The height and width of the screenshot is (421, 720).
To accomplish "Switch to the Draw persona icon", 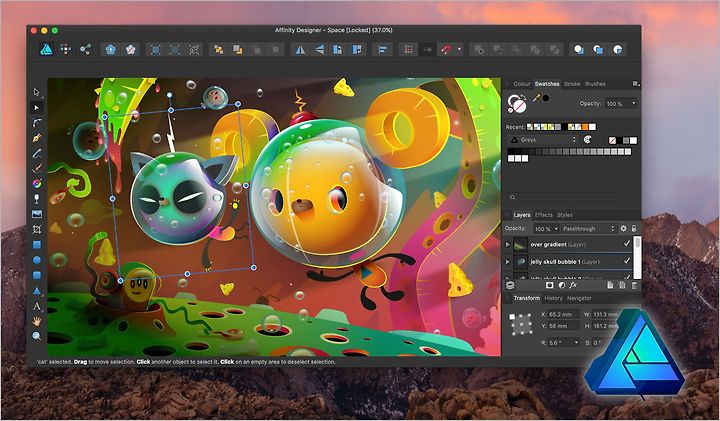I will coord(46,50).
